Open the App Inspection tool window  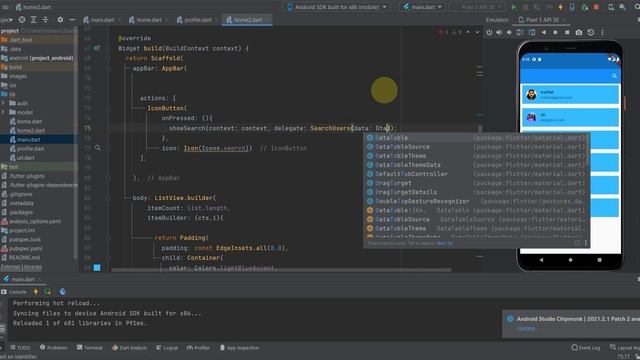pyautogui.click(x=239, y=348)
